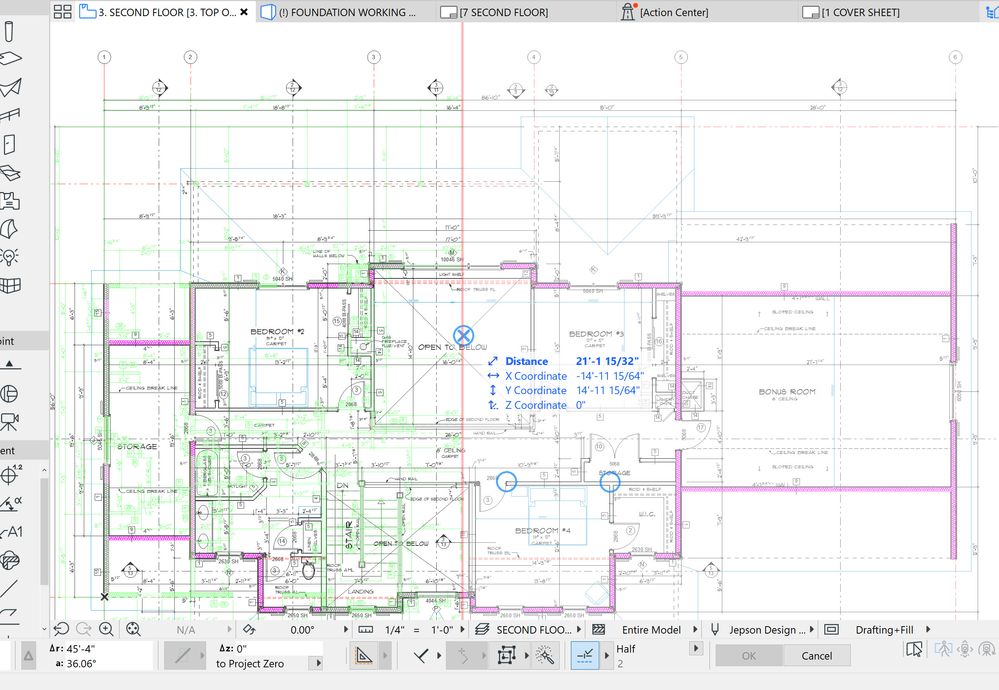Select the Door tool in the toolbox
Image resolution: width=999 pixels, height=690 pixels.
click(10, 143)
